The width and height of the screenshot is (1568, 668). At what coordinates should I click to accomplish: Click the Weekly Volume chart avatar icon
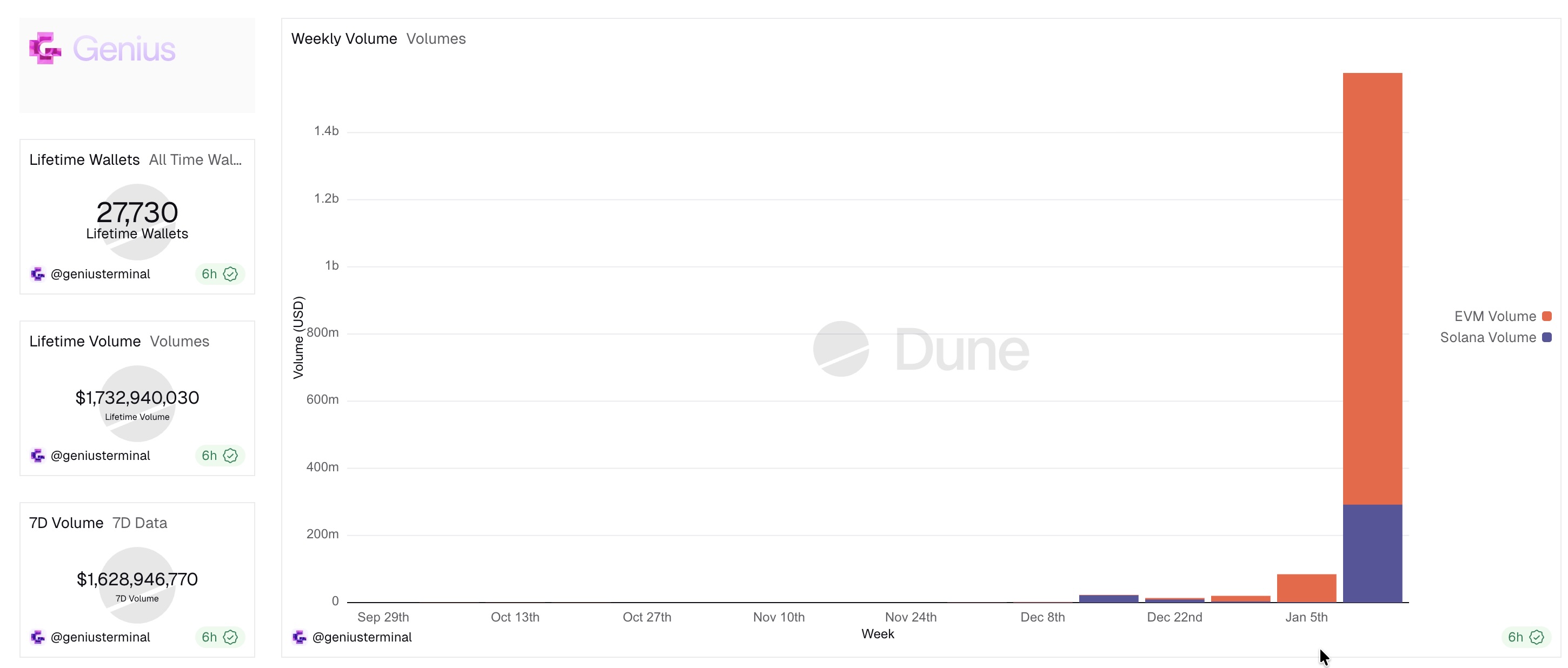pos(299,637)
